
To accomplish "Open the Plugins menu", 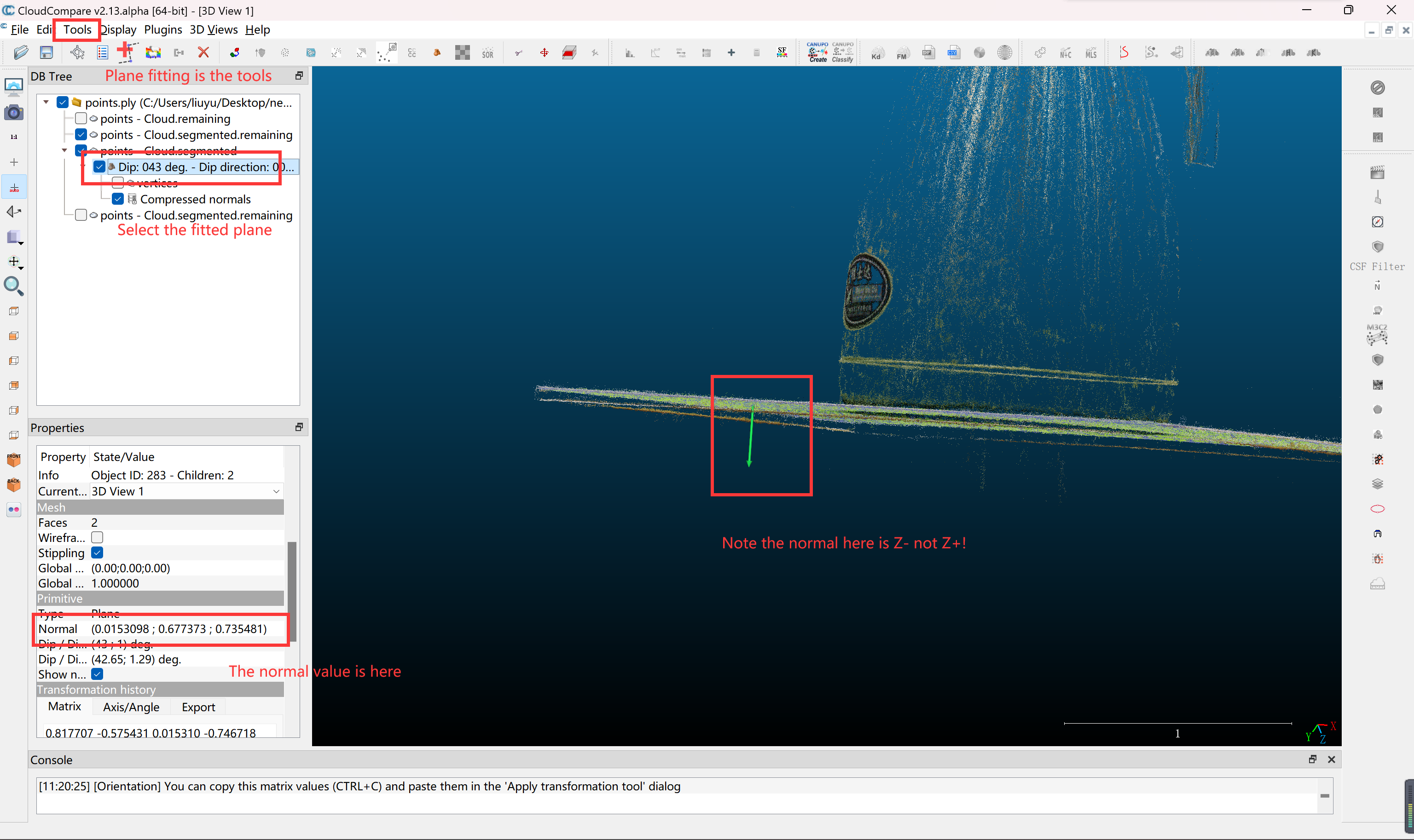I will click(162, 29).
